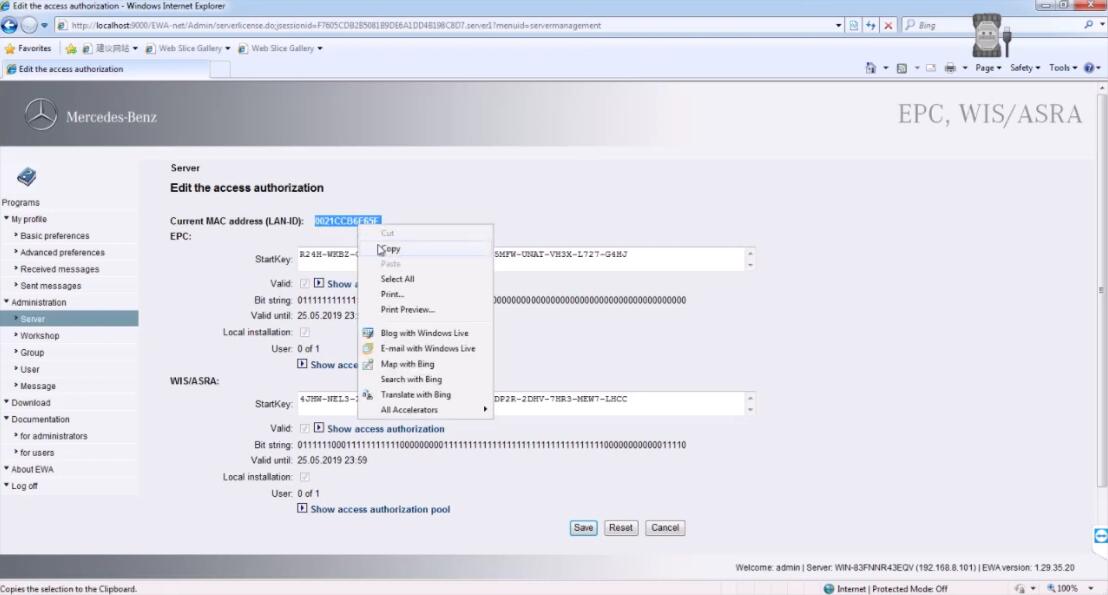
Task: Click the zoom magnifier icon showing 100%
Action: tap(1051, 588)
